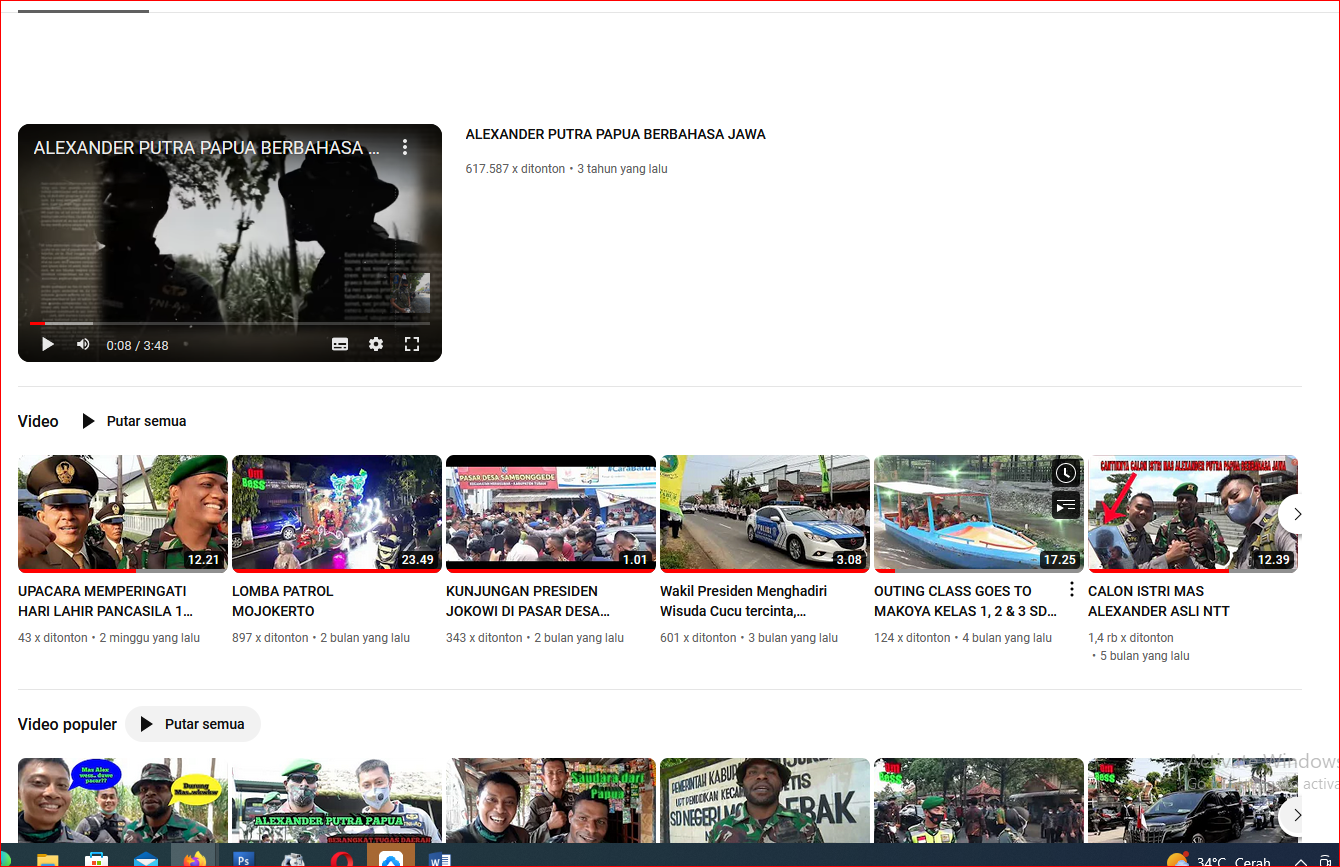Add Outing Class video to Watch Later

click(1066, 473)
